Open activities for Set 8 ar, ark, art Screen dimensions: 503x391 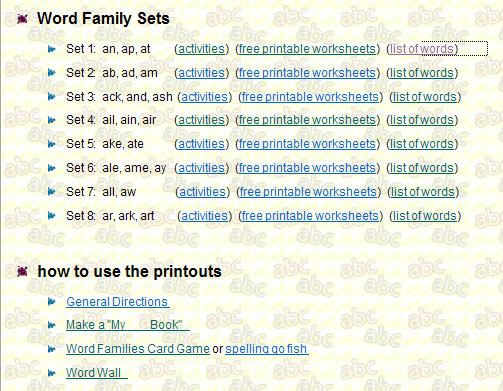pyautogui.click(x=204, y=216)
